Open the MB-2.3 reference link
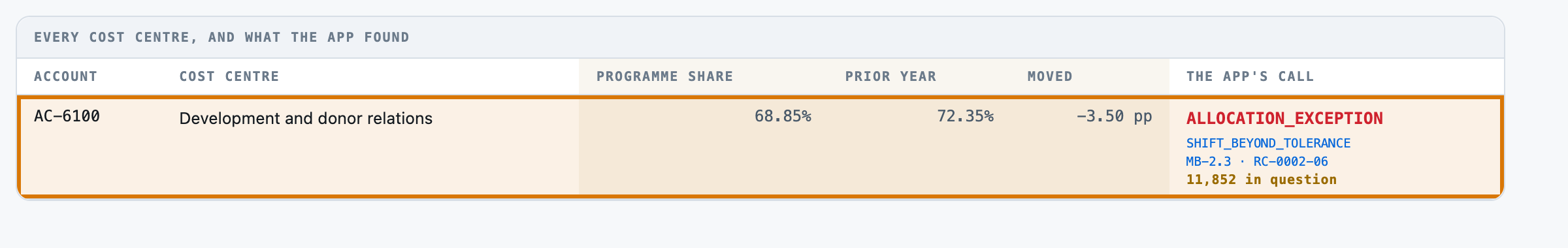The image size is (1568, 248). 1209,161
